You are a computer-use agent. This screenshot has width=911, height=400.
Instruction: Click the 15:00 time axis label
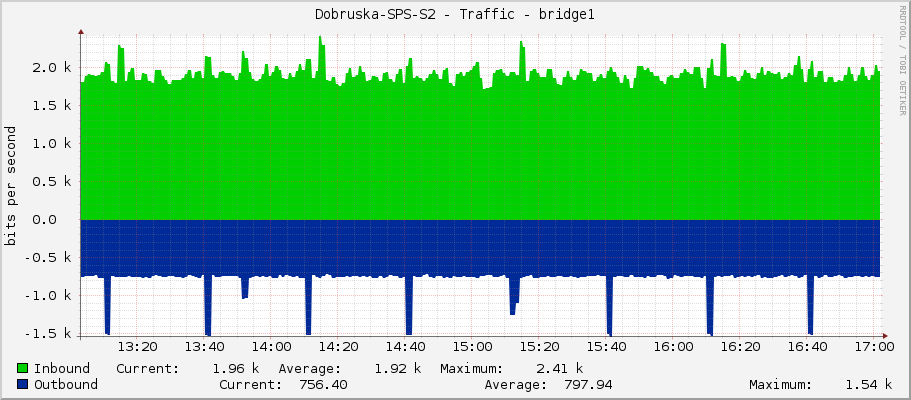click(472, 347)
